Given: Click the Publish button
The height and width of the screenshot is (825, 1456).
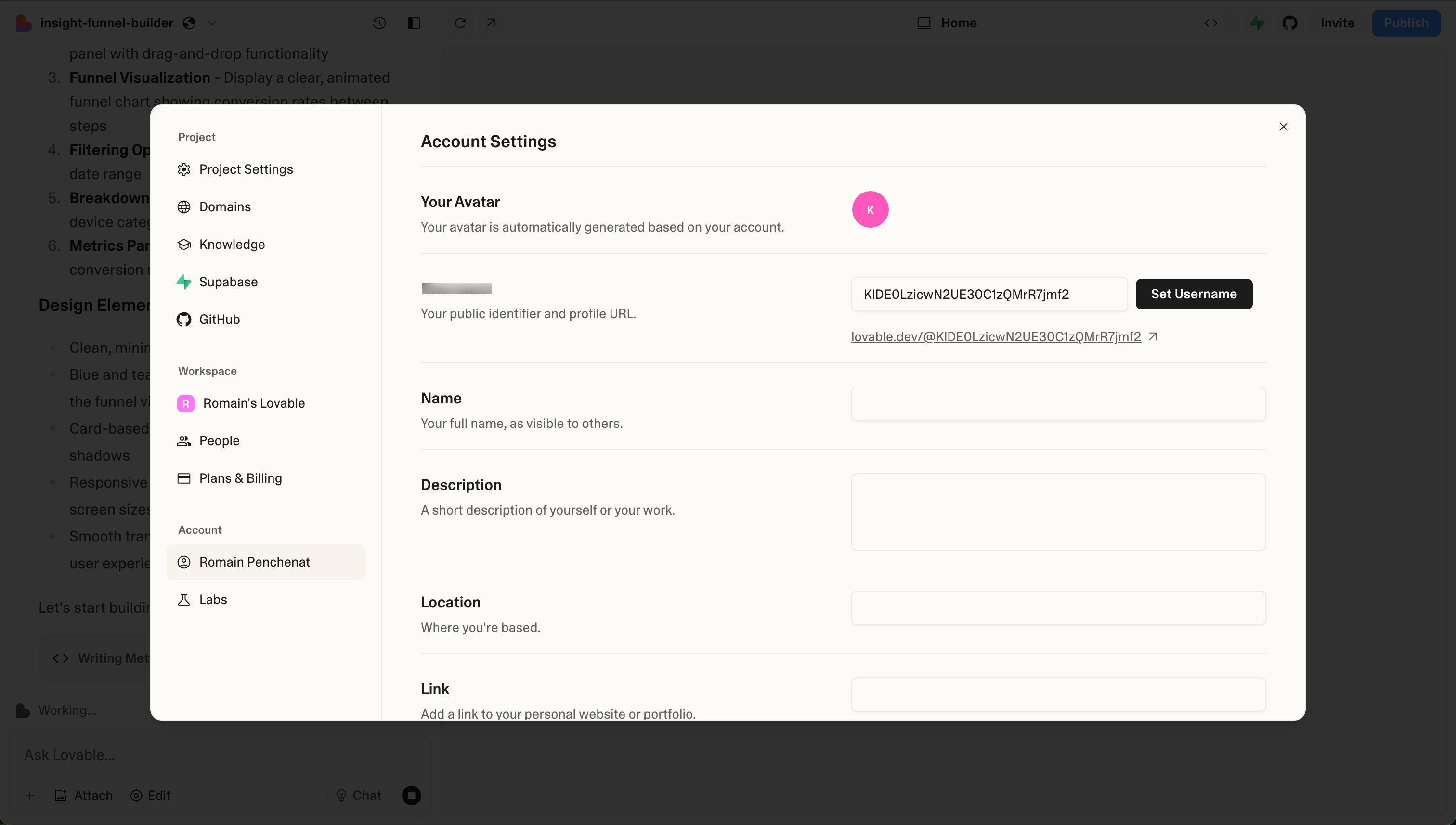Looking at the screenshot, I should (x=1405, y=23).
